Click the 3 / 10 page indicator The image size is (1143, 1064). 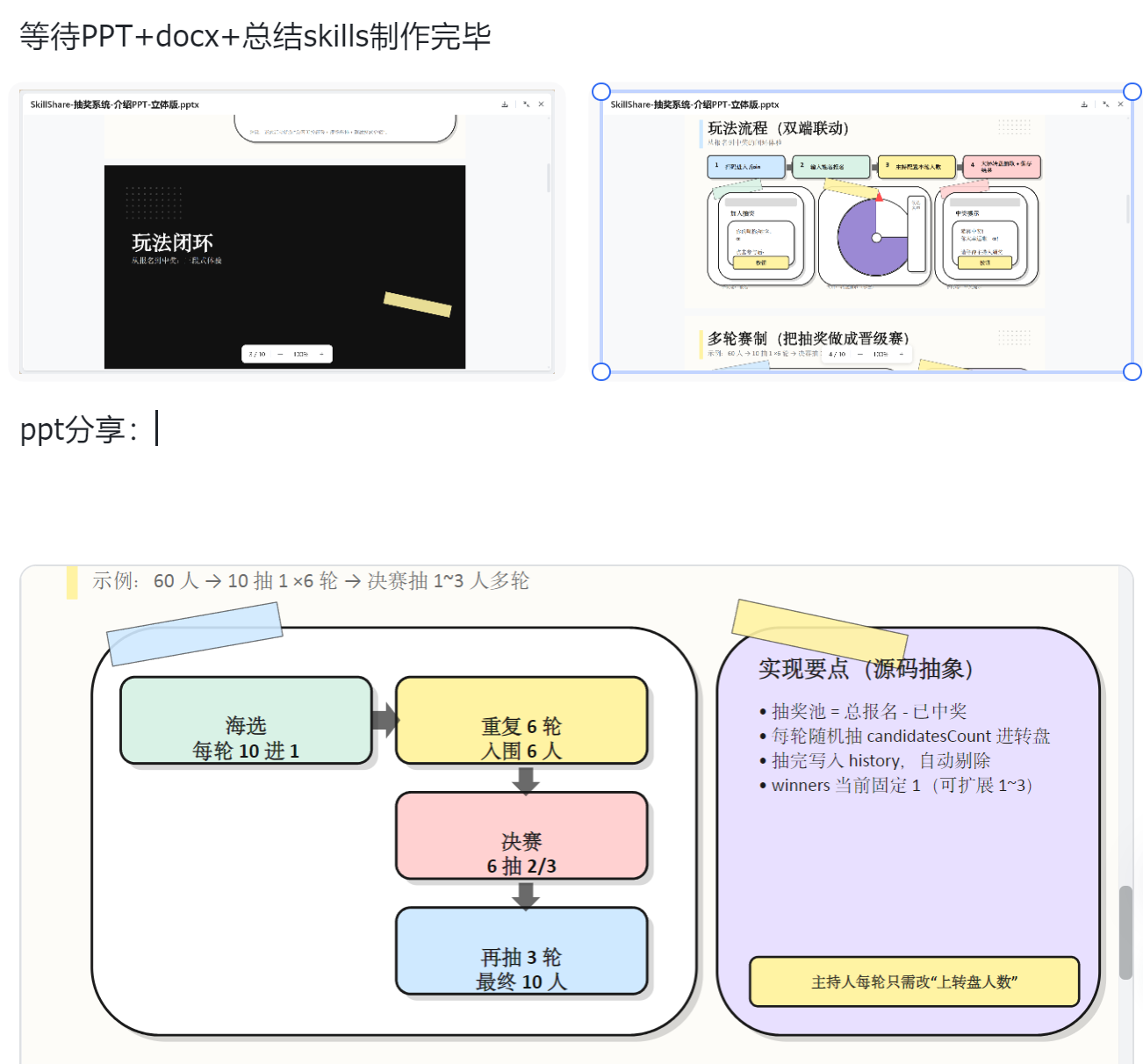tap(257, 355)
